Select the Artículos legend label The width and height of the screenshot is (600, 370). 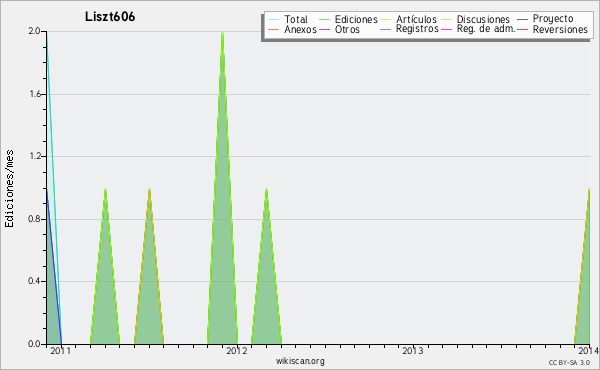[x=416, y=19]
